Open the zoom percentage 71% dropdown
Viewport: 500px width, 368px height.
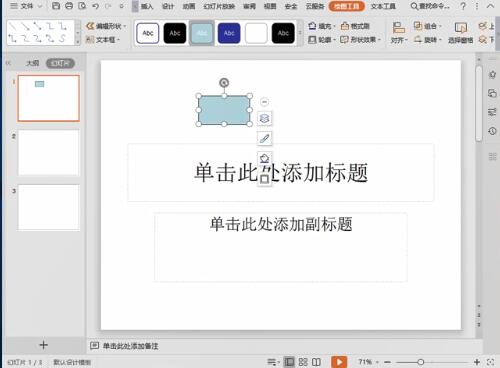tap(377, 362)
